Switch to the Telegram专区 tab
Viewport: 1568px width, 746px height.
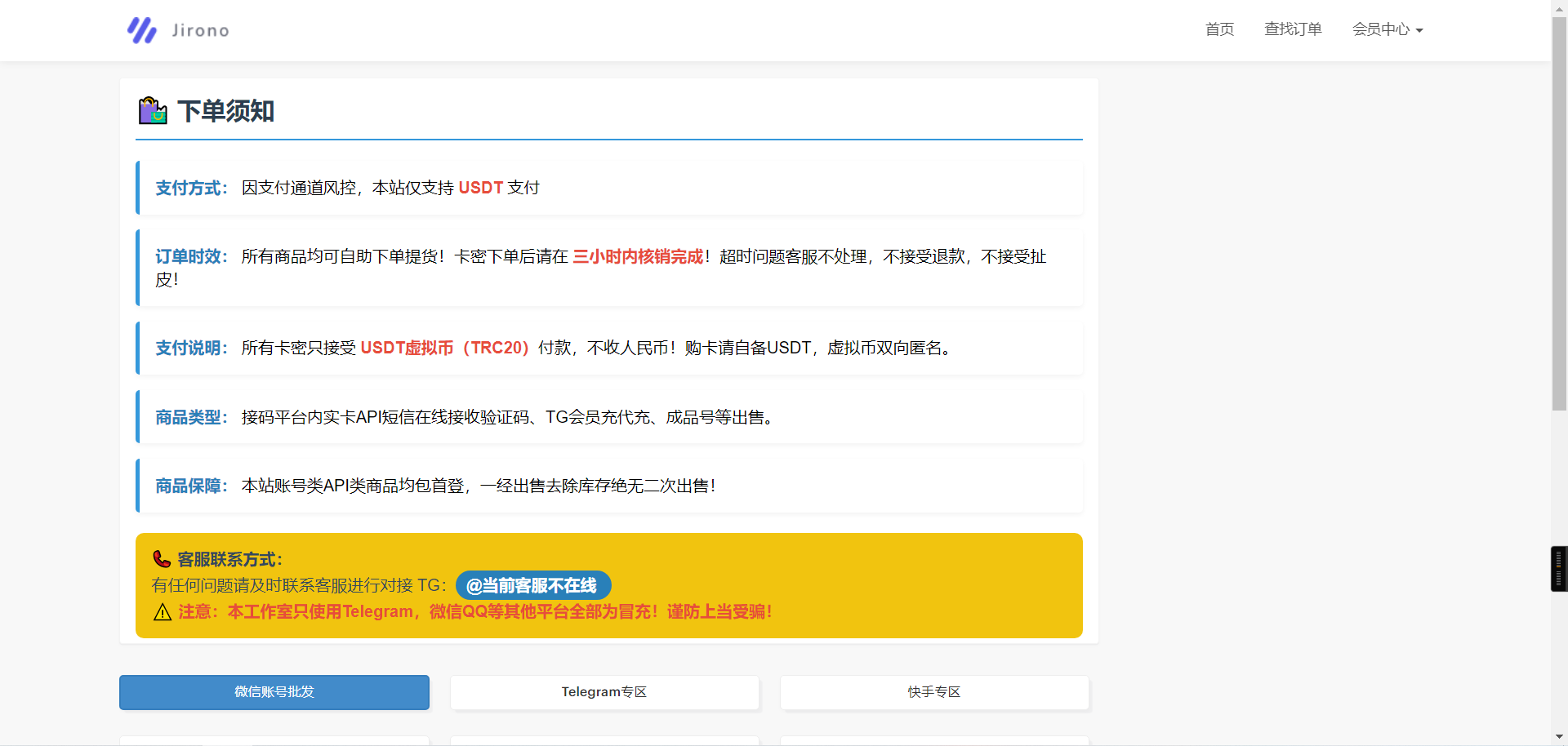[604, 692]
